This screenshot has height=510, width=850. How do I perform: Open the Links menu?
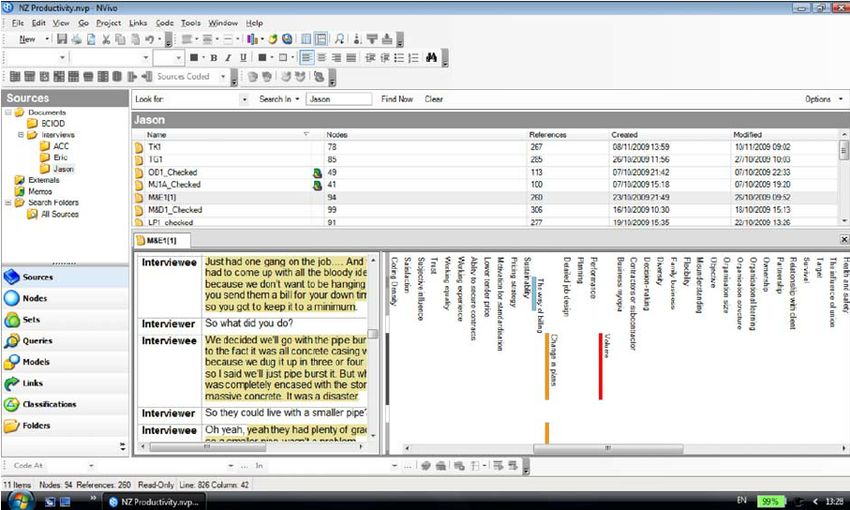[138, 23]
